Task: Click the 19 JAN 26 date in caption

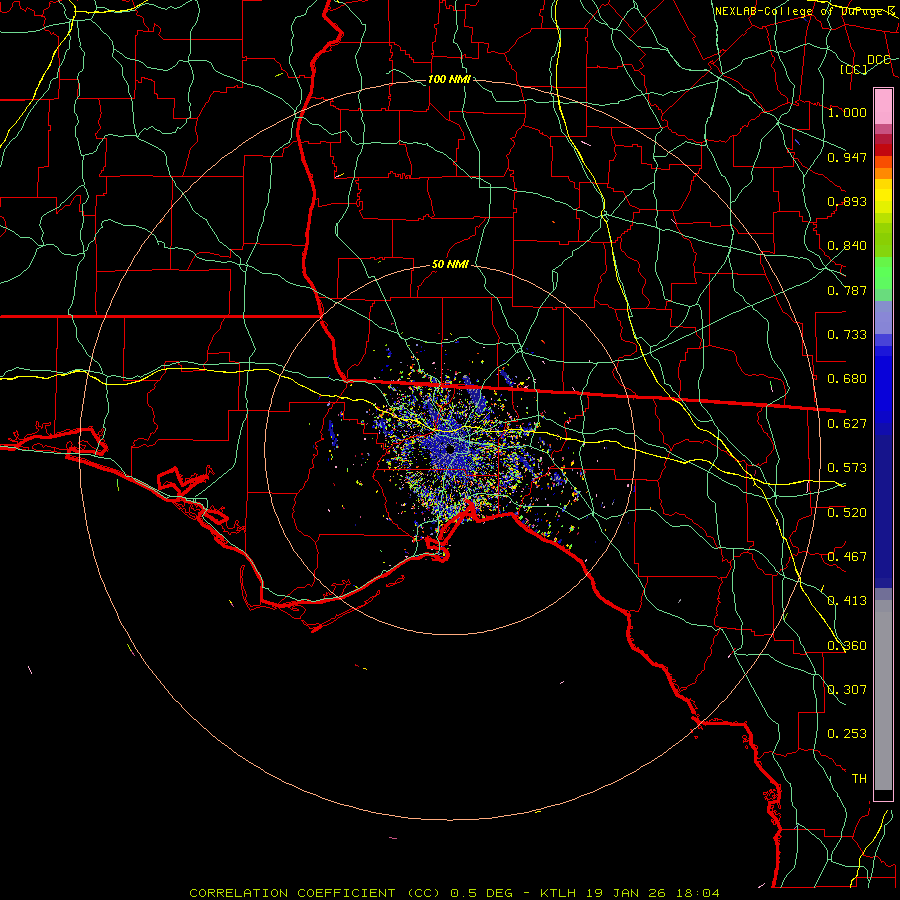Action: (626, 893)
